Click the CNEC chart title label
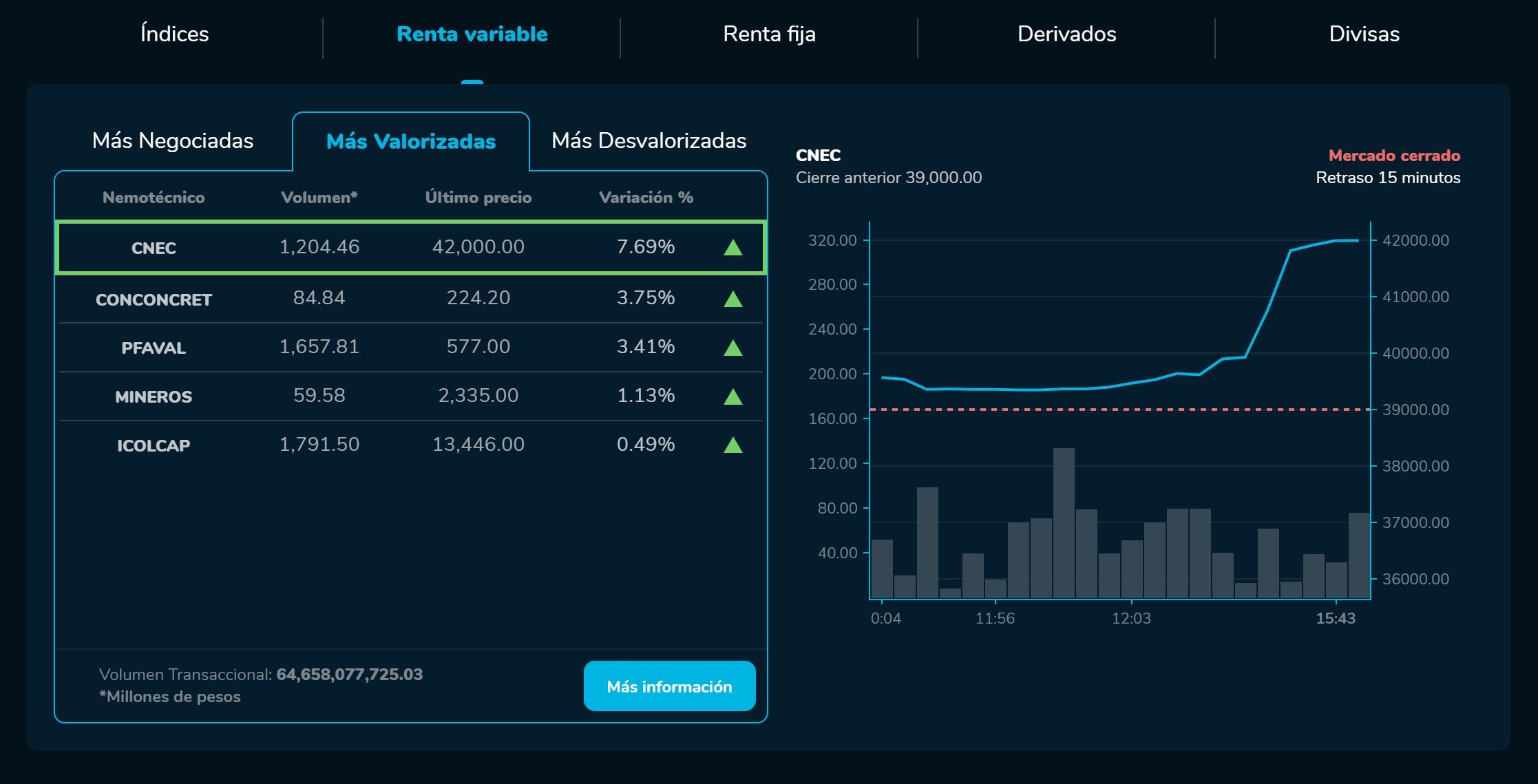The image size is (1538, 784). click(818, 156)
